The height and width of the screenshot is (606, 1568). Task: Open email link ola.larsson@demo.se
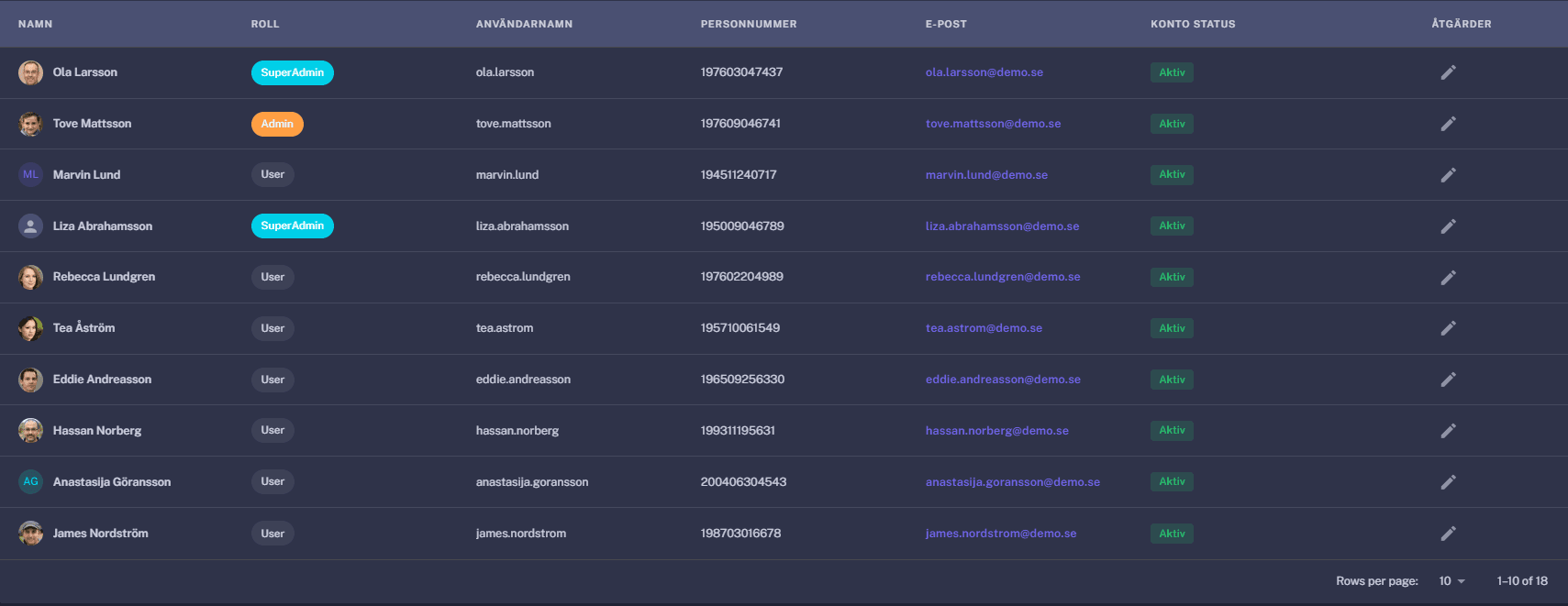pos(984,72)
